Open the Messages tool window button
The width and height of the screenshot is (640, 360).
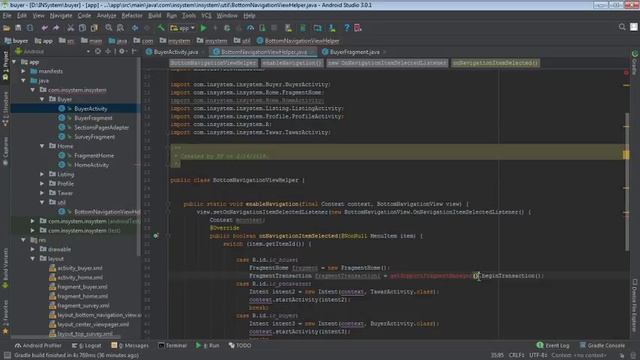pos(130,346)
